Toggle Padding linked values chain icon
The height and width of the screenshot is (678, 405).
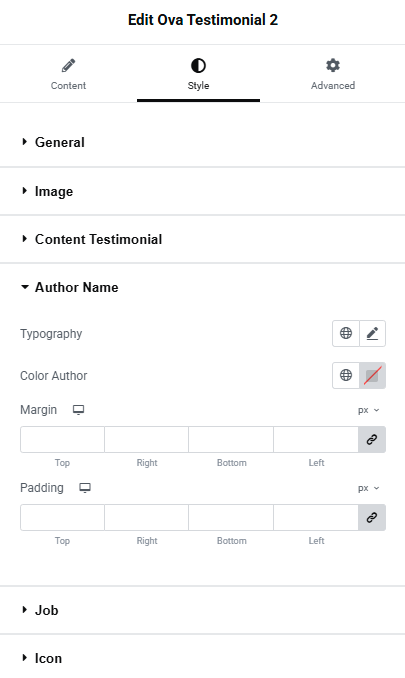(x=372, y=518)
